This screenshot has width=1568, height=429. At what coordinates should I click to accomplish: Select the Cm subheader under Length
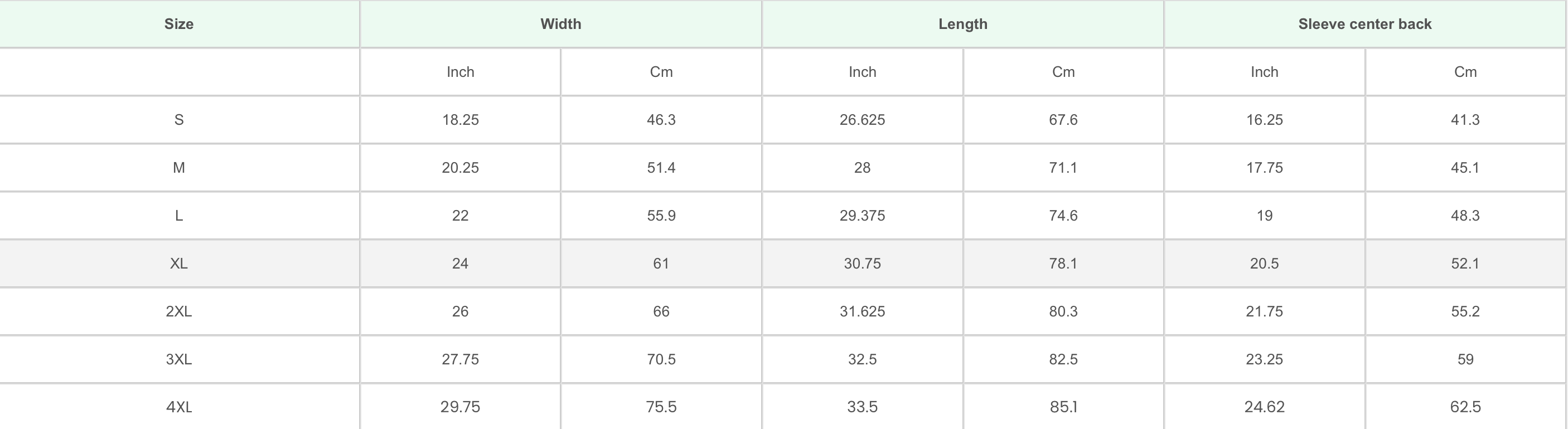click(x=1063, y=72)
